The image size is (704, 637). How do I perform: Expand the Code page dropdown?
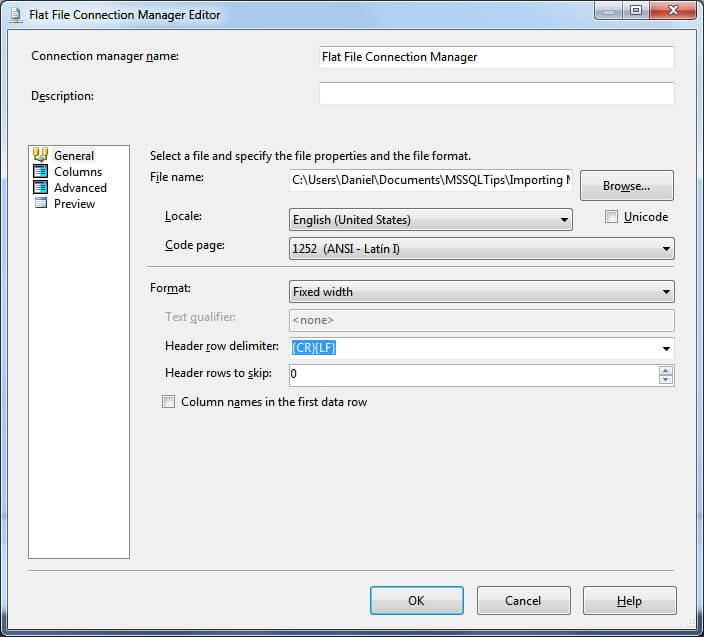point(482,249)
